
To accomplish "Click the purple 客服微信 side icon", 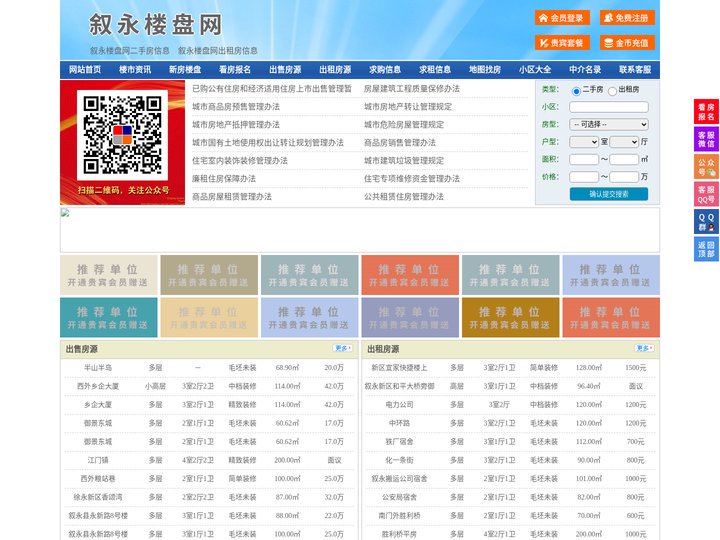I will (706, 139).
